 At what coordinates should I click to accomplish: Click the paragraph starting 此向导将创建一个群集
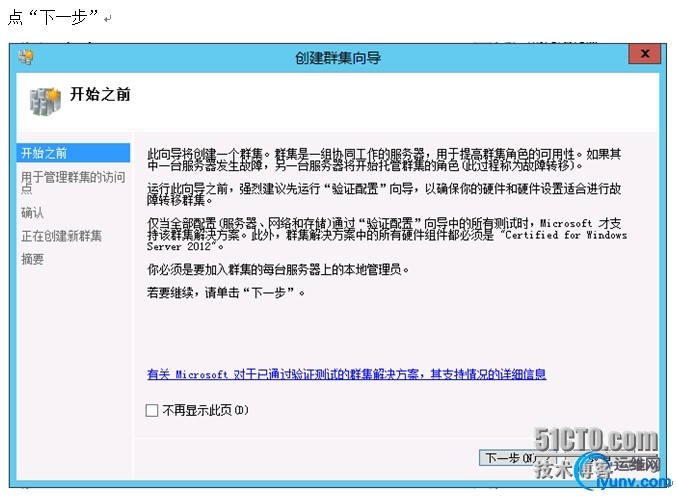pos(384,159)
